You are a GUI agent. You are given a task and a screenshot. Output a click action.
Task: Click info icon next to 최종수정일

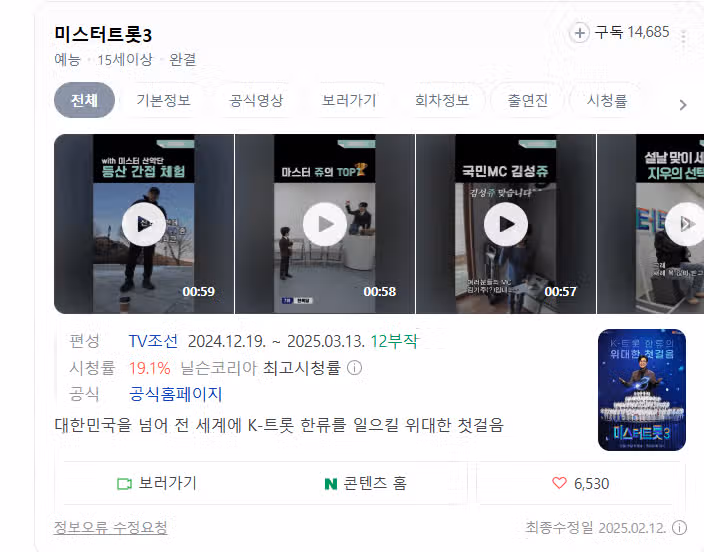pyautogui.click(x=679, y=527)
